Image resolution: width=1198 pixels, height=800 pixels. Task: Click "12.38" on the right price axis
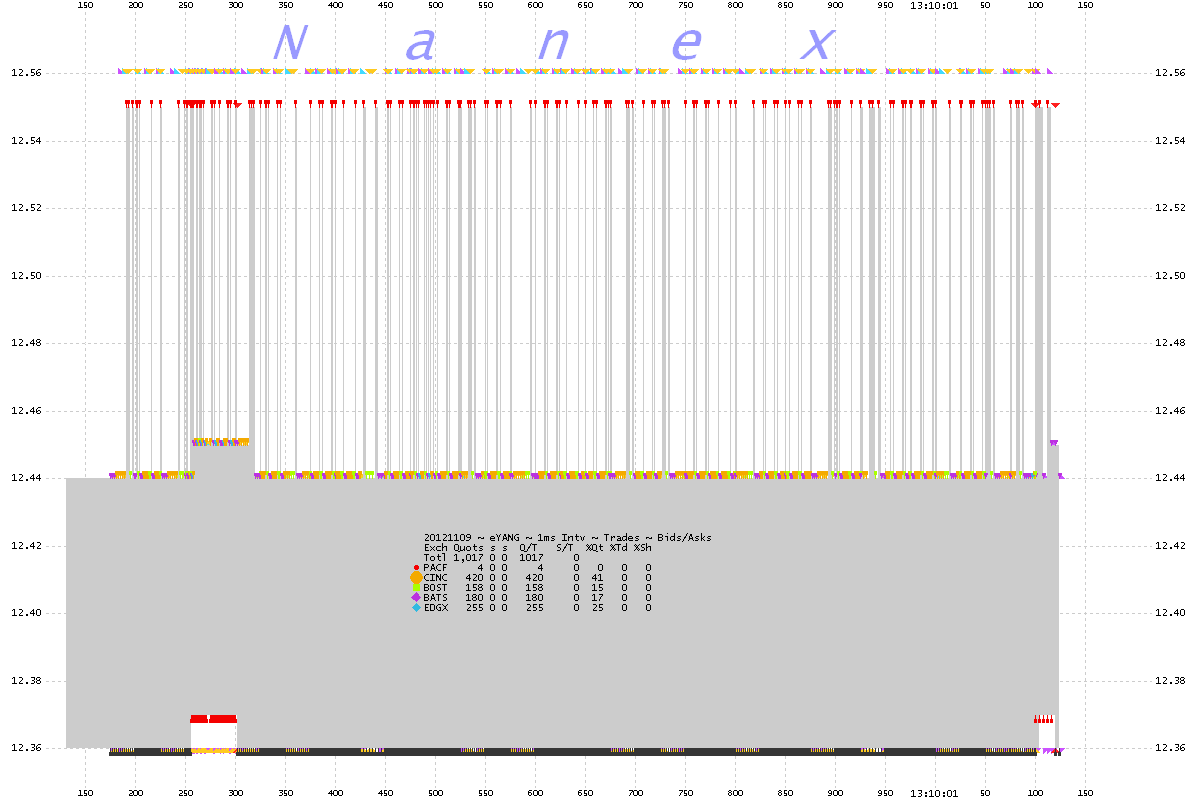1170,681
